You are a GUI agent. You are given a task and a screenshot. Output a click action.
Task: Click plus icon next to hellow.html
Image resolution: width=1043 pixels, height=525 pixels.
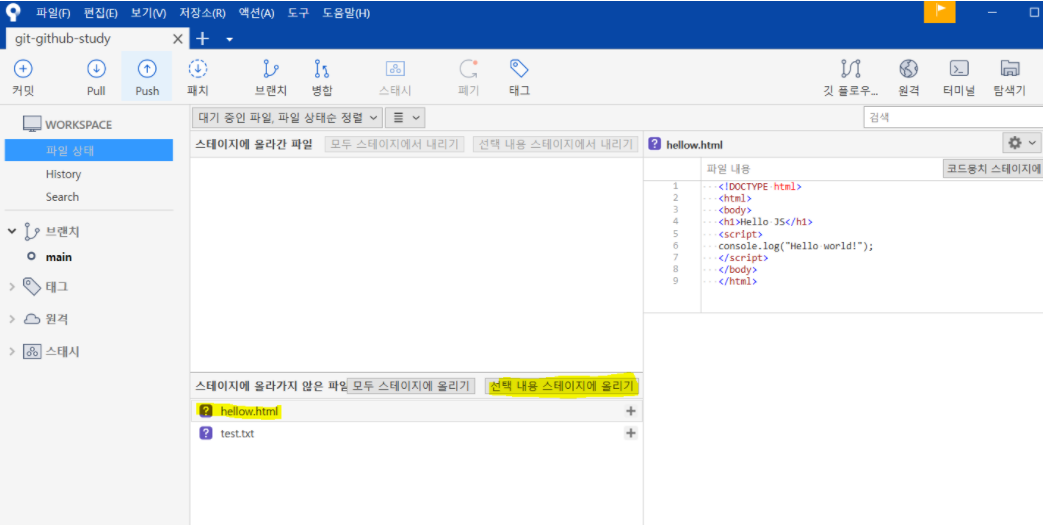coord(631,411)
